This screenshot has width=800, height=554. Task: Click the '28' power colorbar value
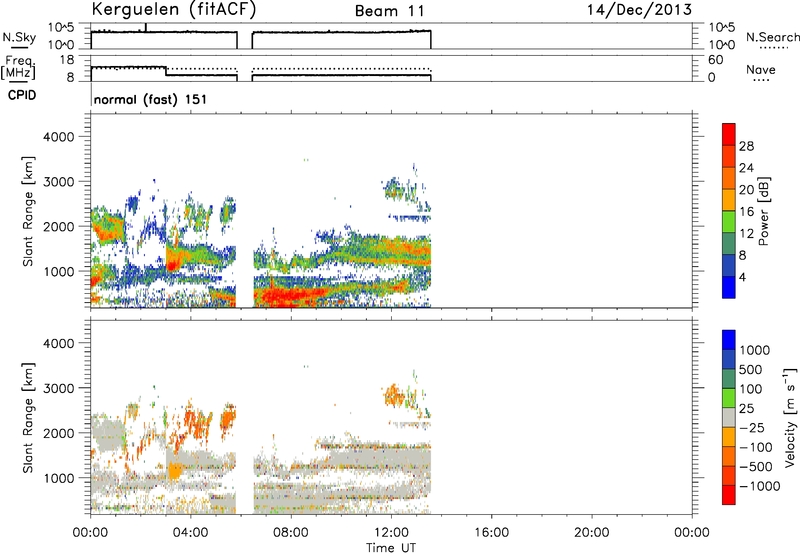coord(746,146)
